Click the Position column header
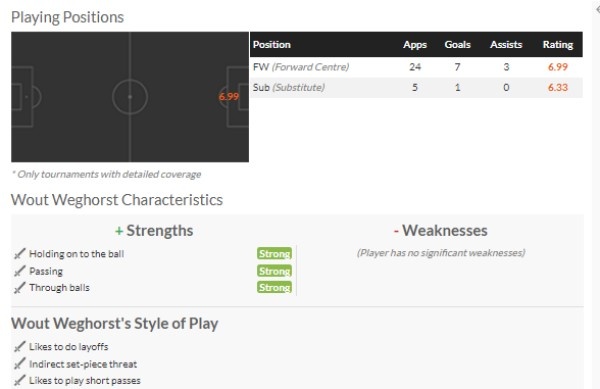The image size is (600, 389). coord(272,45)
